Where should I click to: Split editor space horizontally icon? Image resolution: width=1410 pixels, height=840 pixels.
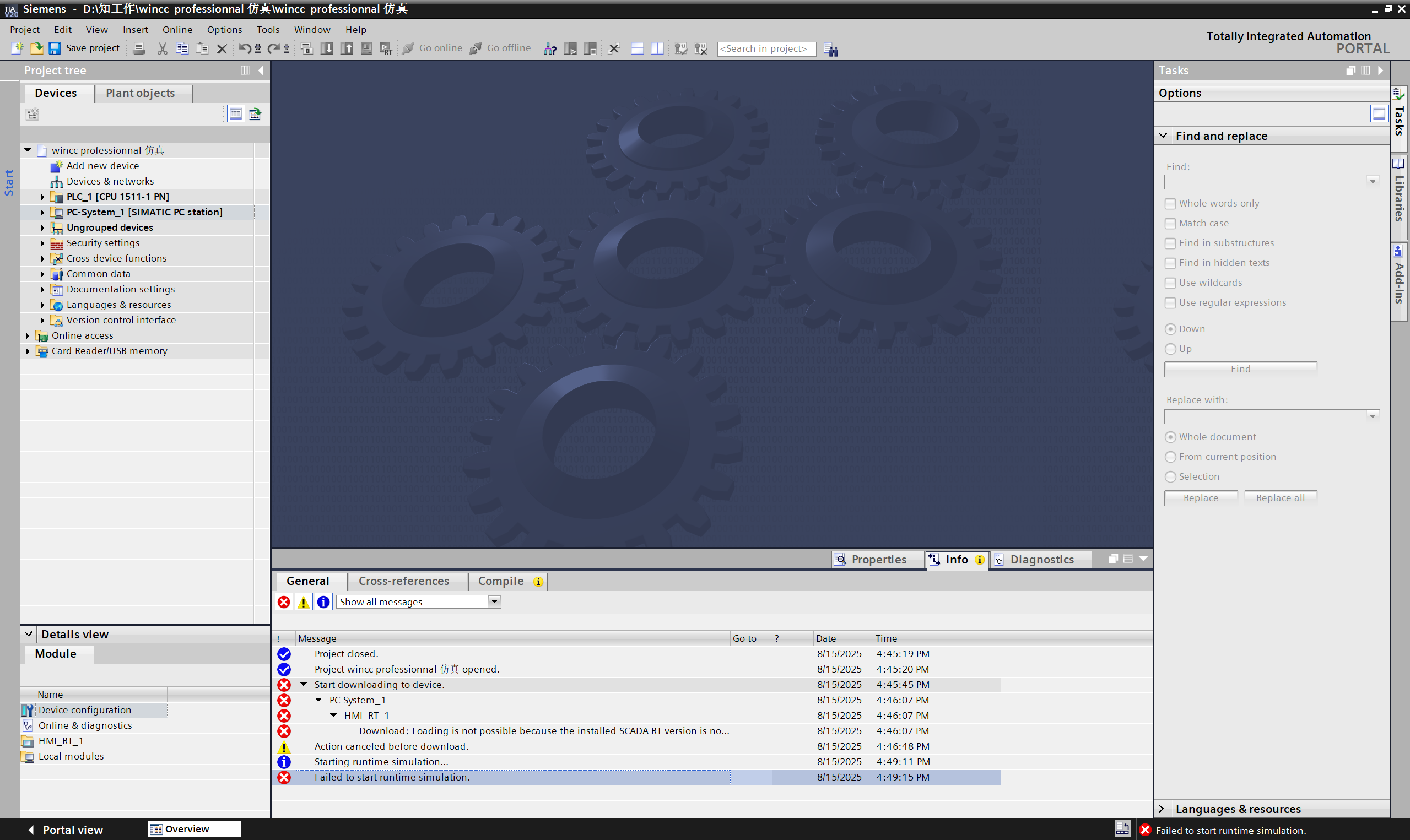coord(638,48)
